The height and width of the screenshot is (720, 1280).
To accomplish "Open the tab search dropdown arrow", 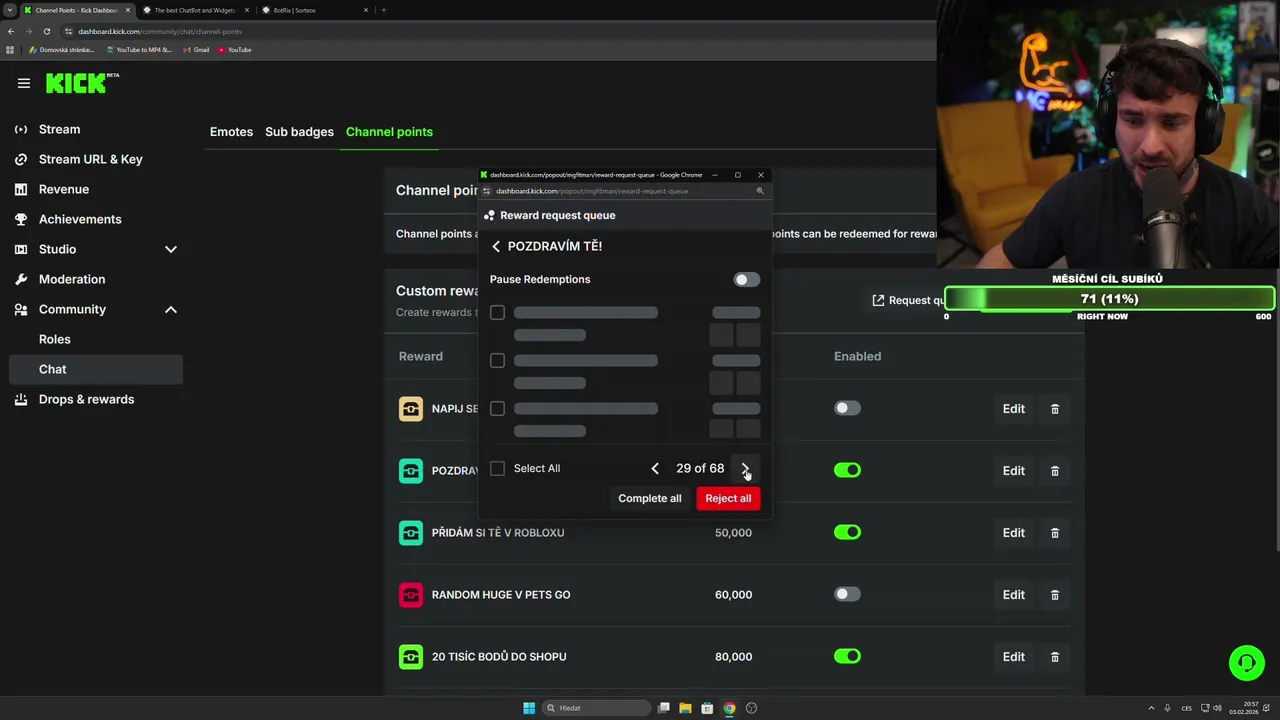I will click(9, 10).
